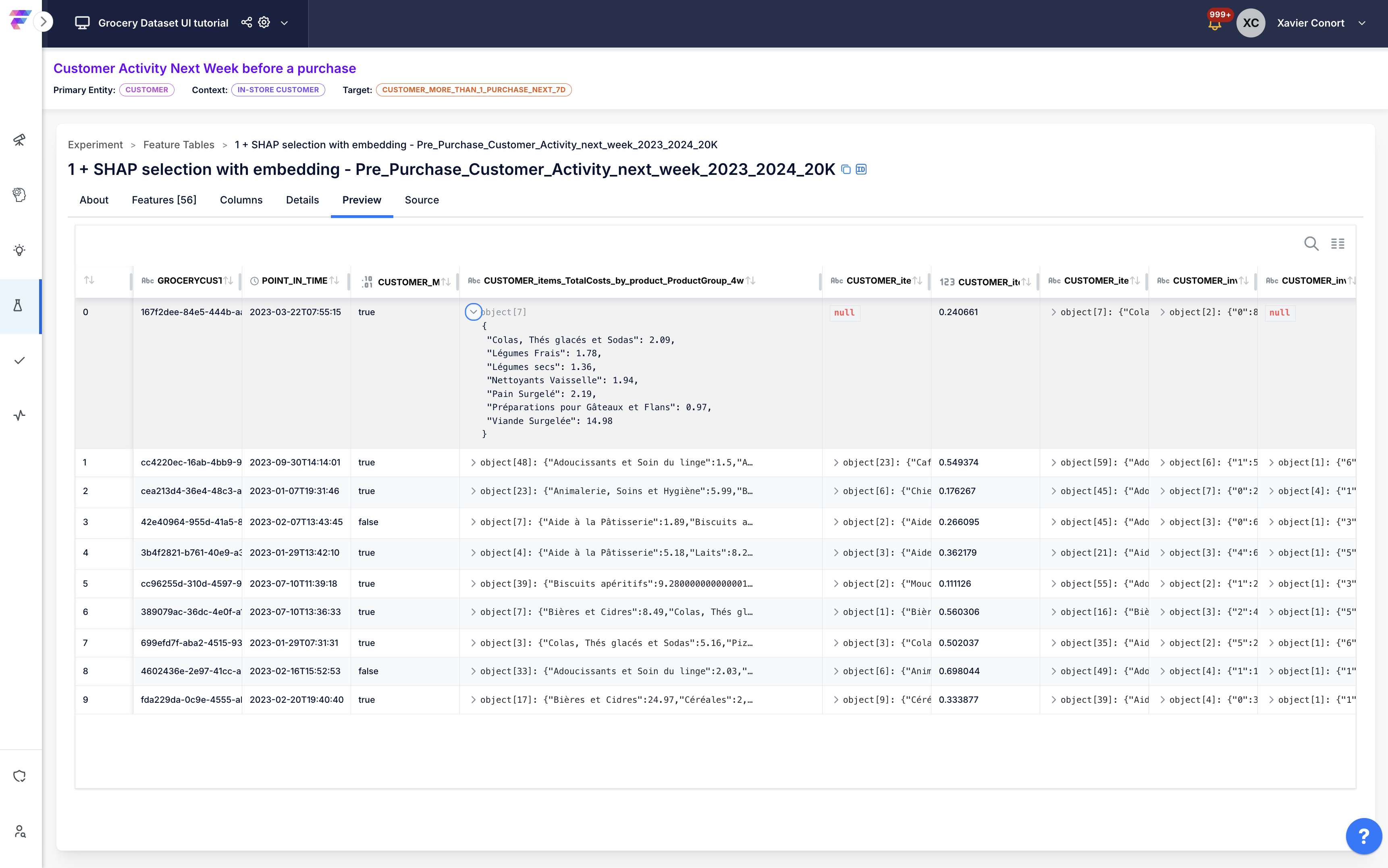
Task: Expand the sidebar with the arrow button
Action: 43,22
